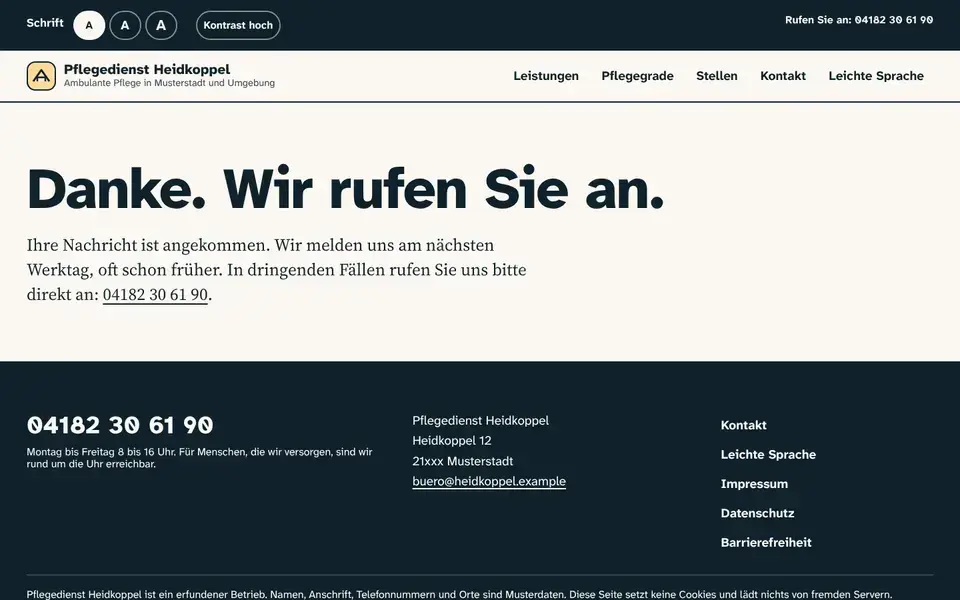Open the Barrierefreiheit link in footer
The image size is (960, 600).
click(766, 542)
